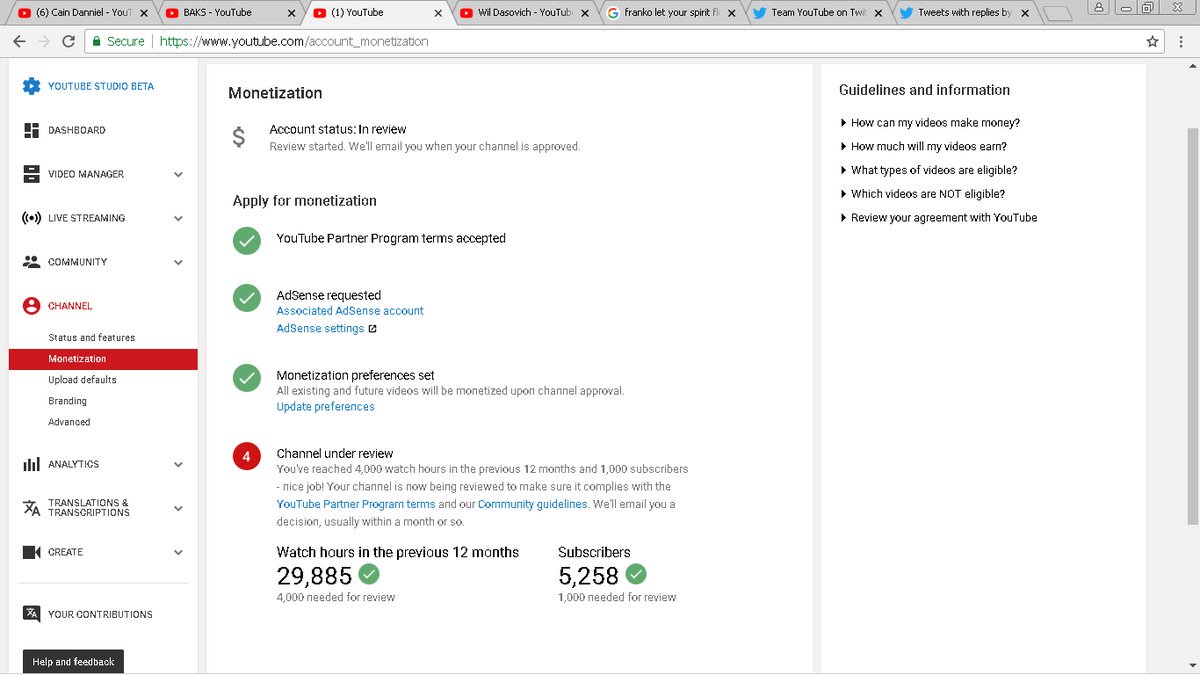The width and height of the screenshot is (1200, 675).
Task: Open Advanced submenu item
Action: pos(69,422)
